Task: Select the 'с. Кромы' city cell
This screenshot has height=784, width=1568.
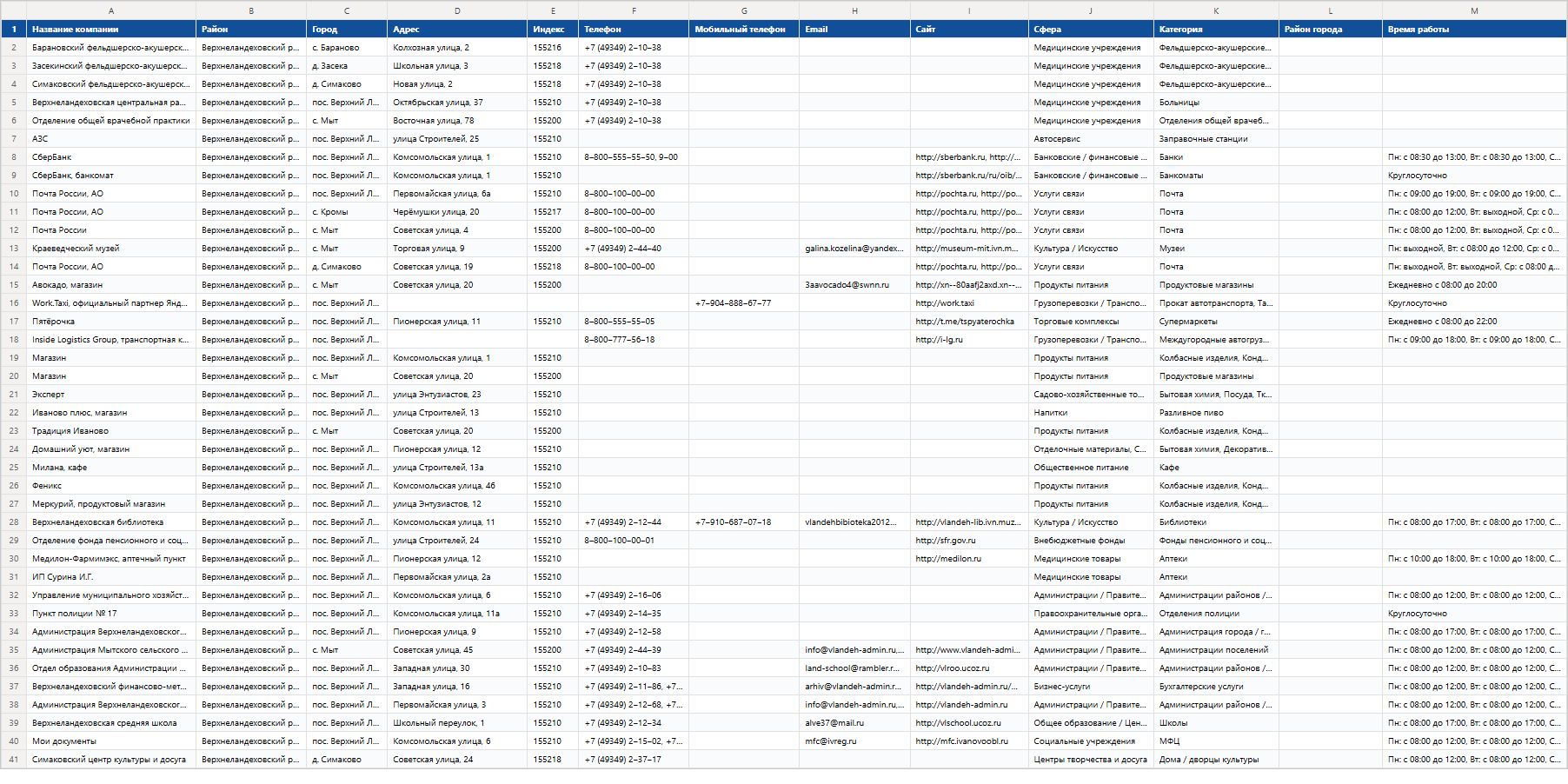Action: [347, 211]
